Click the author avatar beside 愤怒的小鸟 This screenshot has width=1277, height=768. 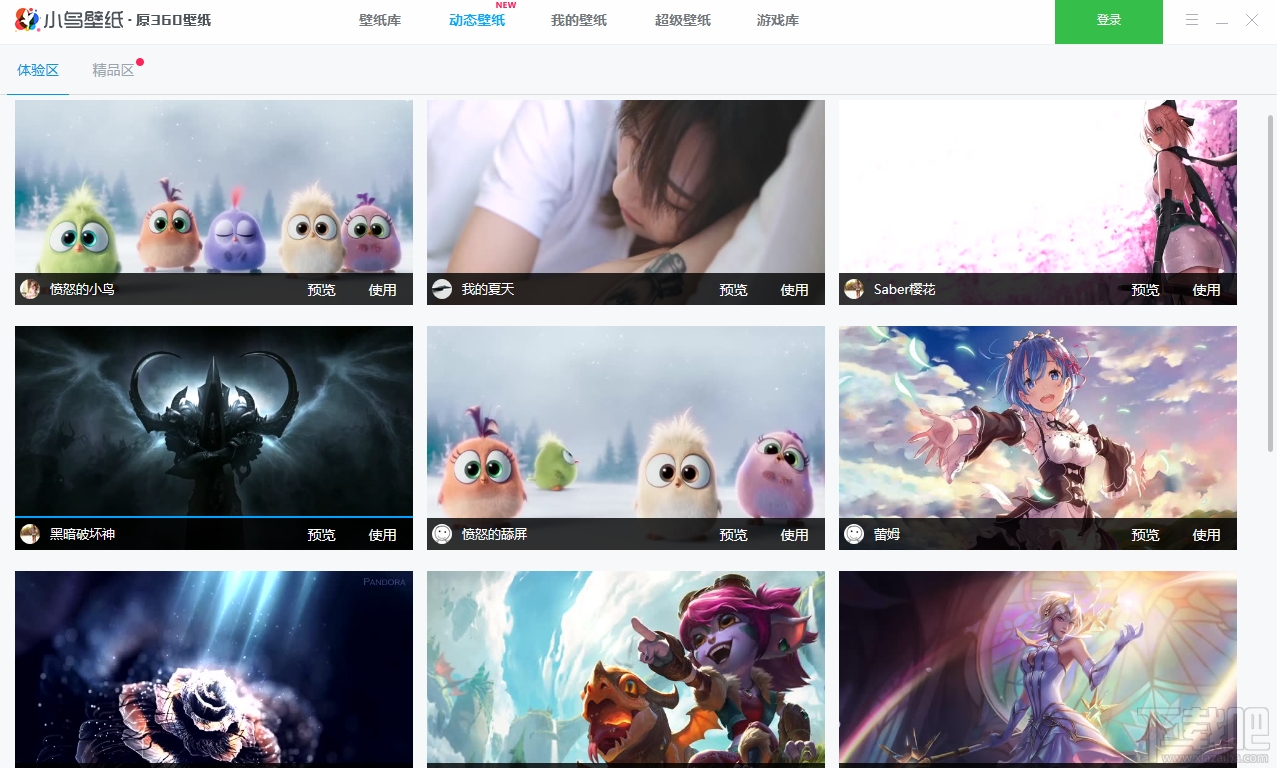click(x=30, y=289)
